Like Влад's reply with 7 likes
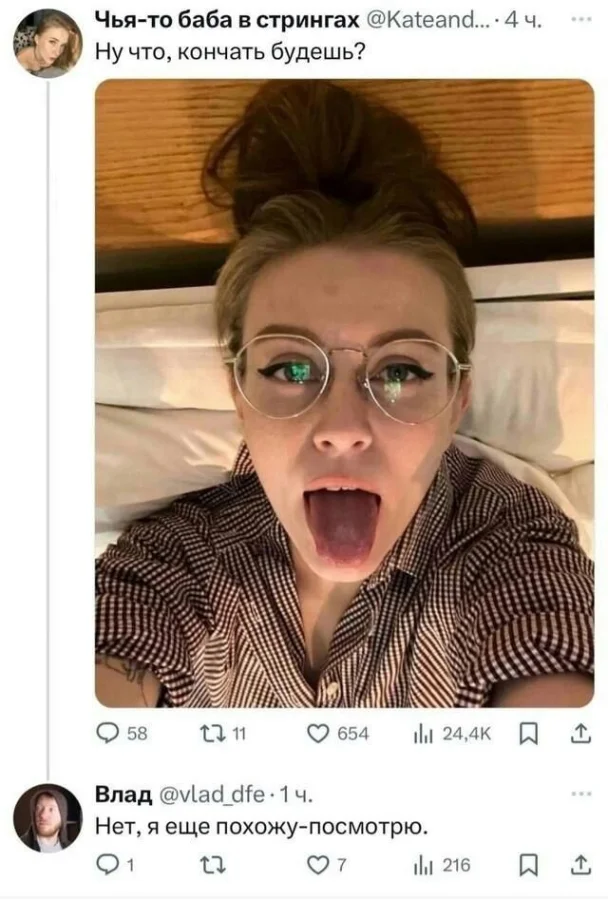This screenshot has width=608, height=900. [320, 865]
